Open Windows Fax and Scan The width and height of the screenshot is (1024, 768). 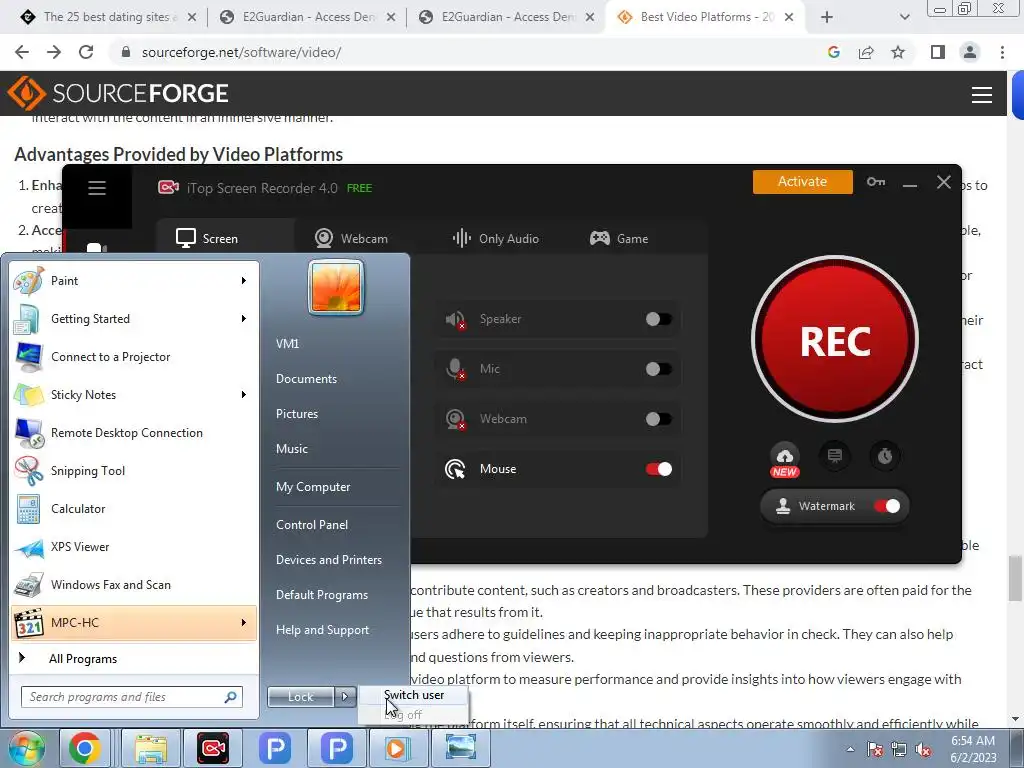coord(134,584)
